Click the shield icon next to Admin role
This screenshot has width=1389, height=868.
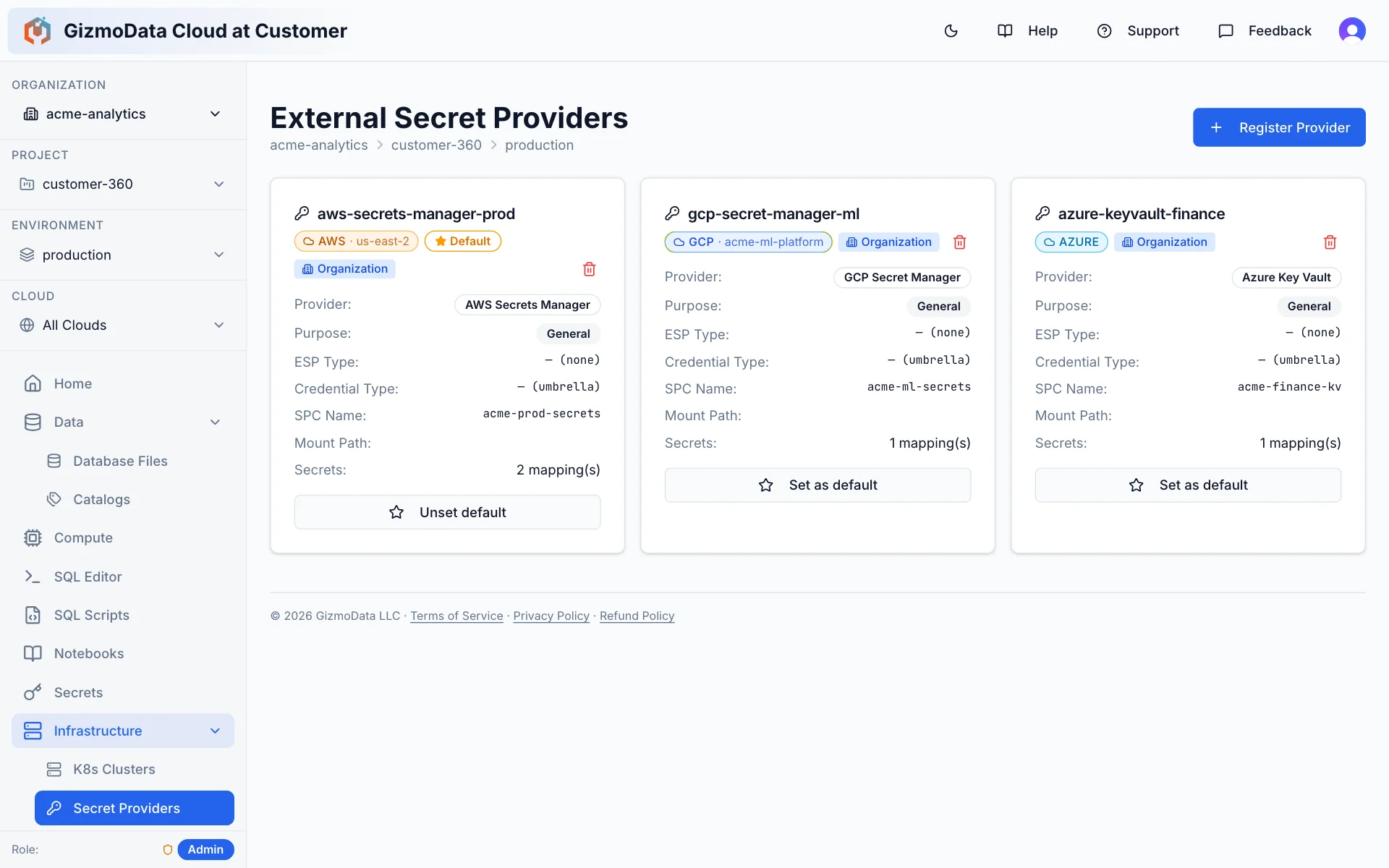tap(167, 850)
